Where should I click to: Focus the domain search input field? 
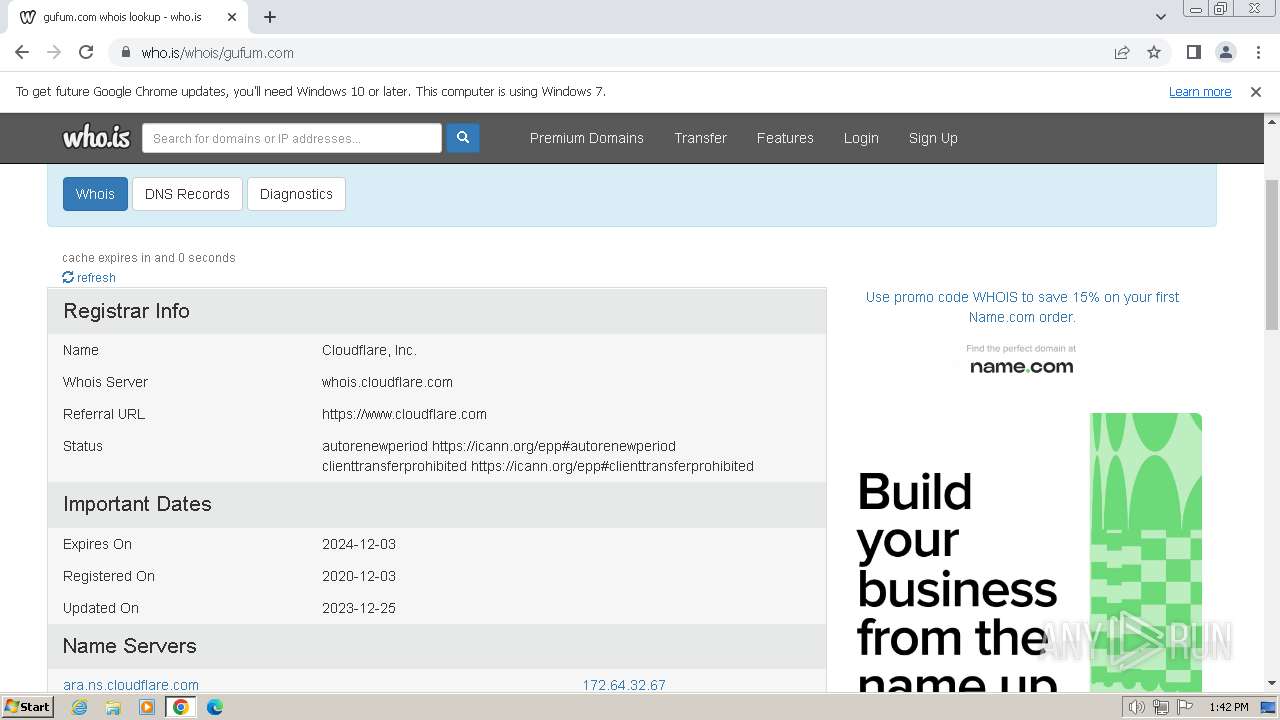pos(292,138)
